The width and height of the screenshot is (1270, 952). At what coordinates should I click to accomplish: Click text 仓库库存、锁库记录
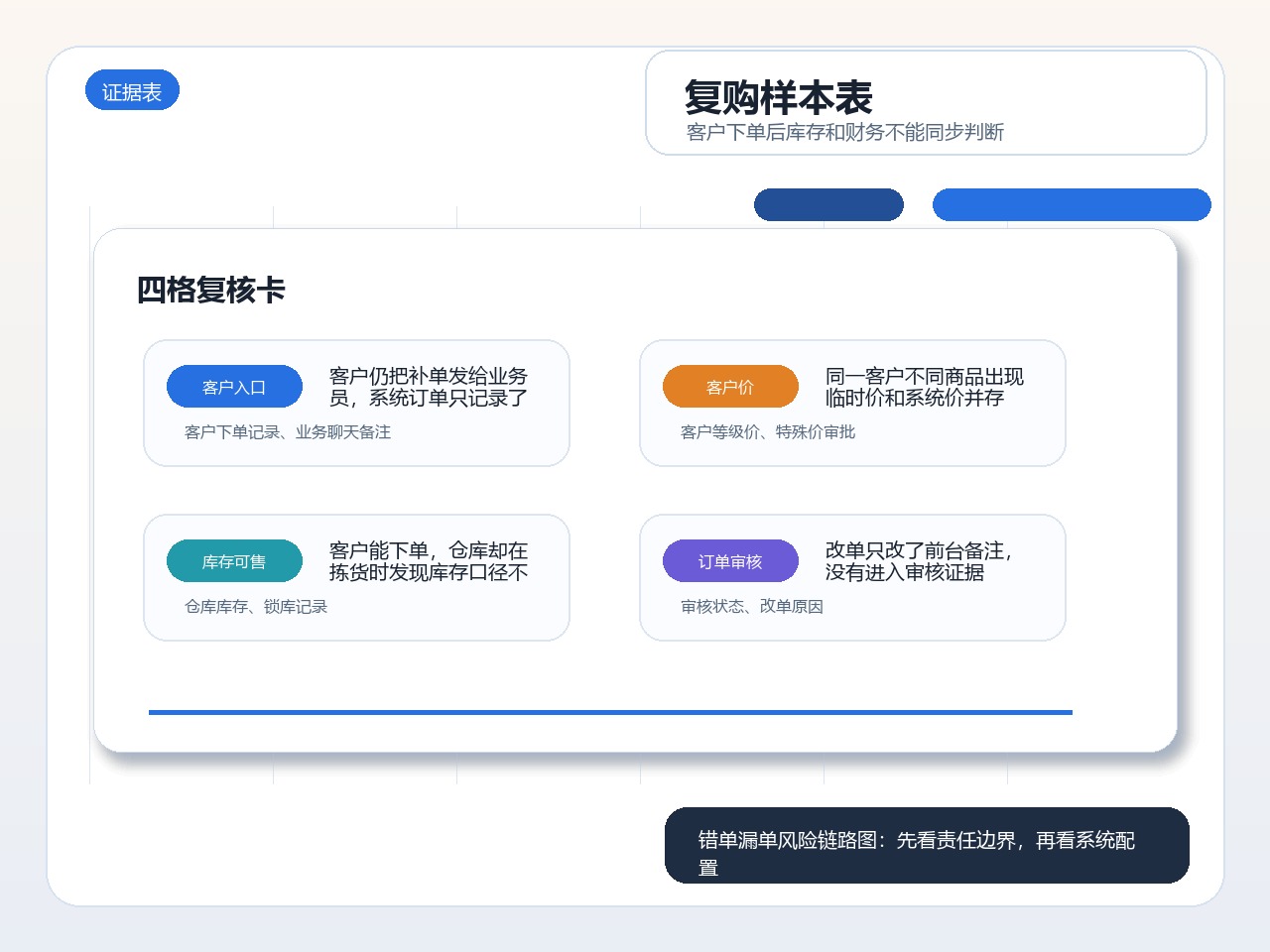[256, 607]
